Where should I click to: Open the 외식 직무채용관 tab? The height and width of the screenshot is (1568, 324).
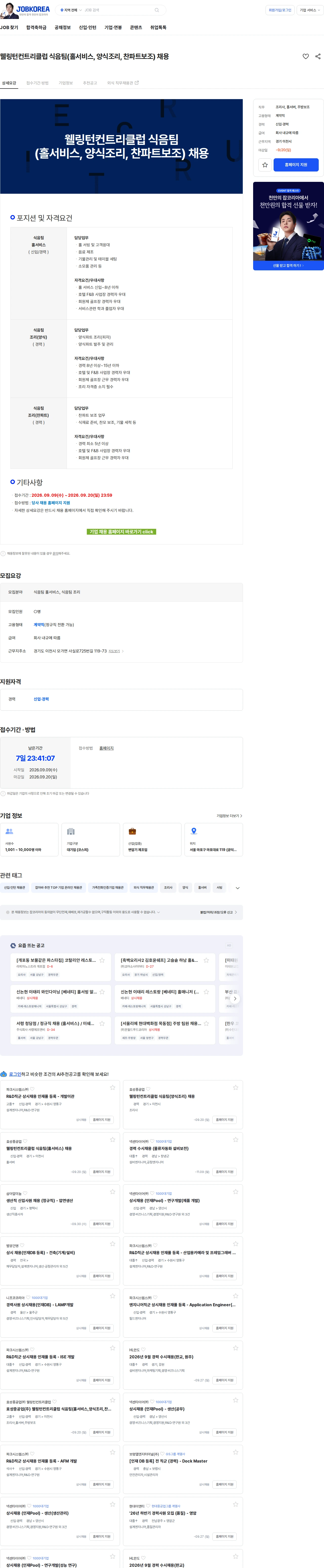pyautogui.click(x=123, y=83)
